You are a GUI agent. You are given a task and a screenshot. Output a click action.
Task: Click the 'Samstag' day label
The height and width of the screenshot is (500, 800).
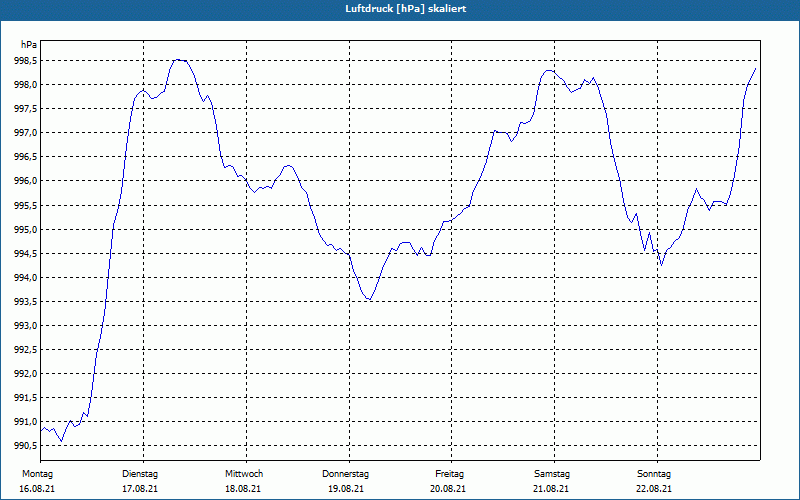(552, 474)
